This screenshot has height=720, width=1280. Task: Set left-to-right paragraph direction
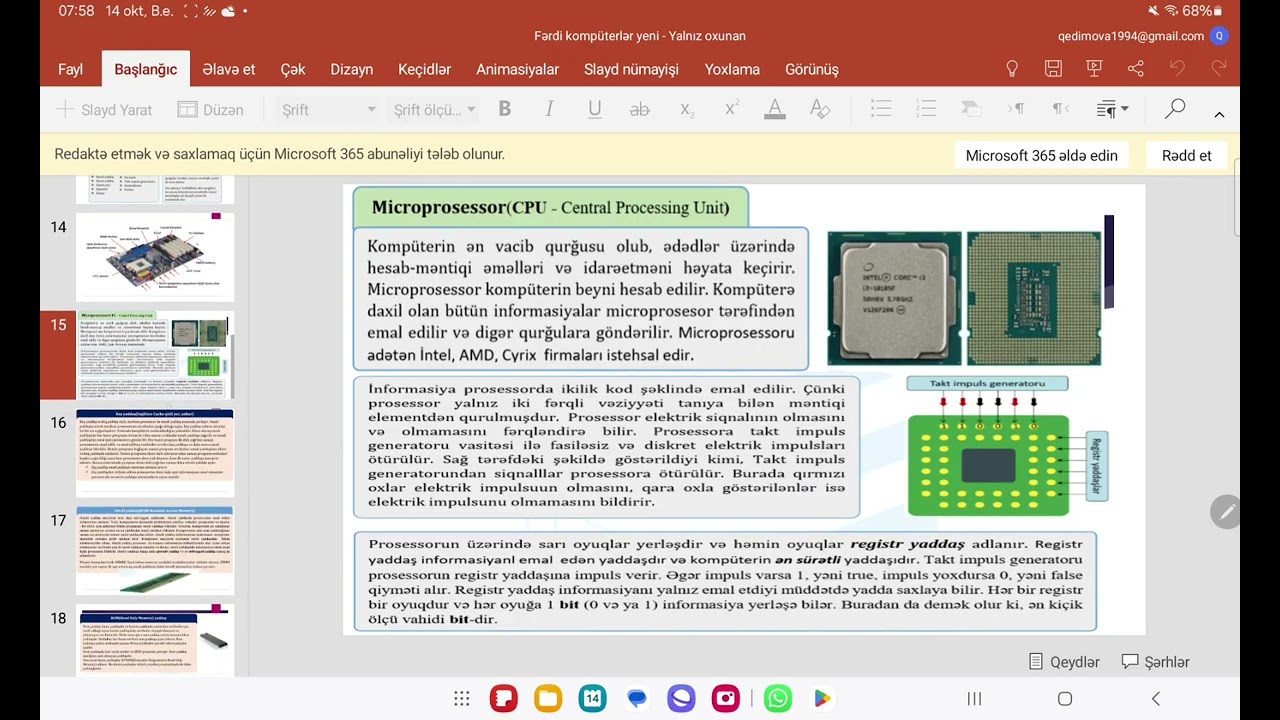click(1016, 109)
